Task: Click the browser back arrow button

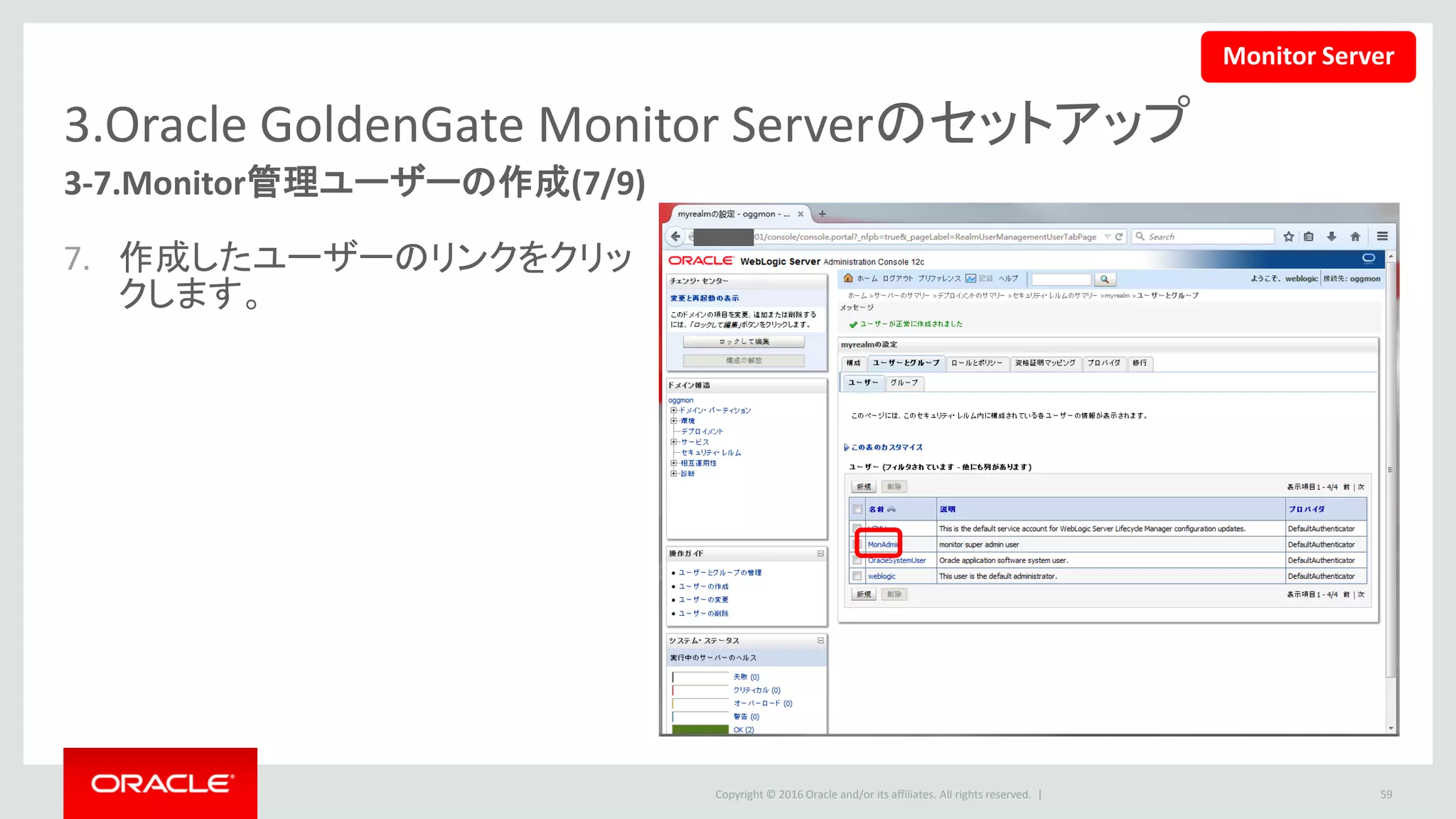Action: tap(675, 236)
